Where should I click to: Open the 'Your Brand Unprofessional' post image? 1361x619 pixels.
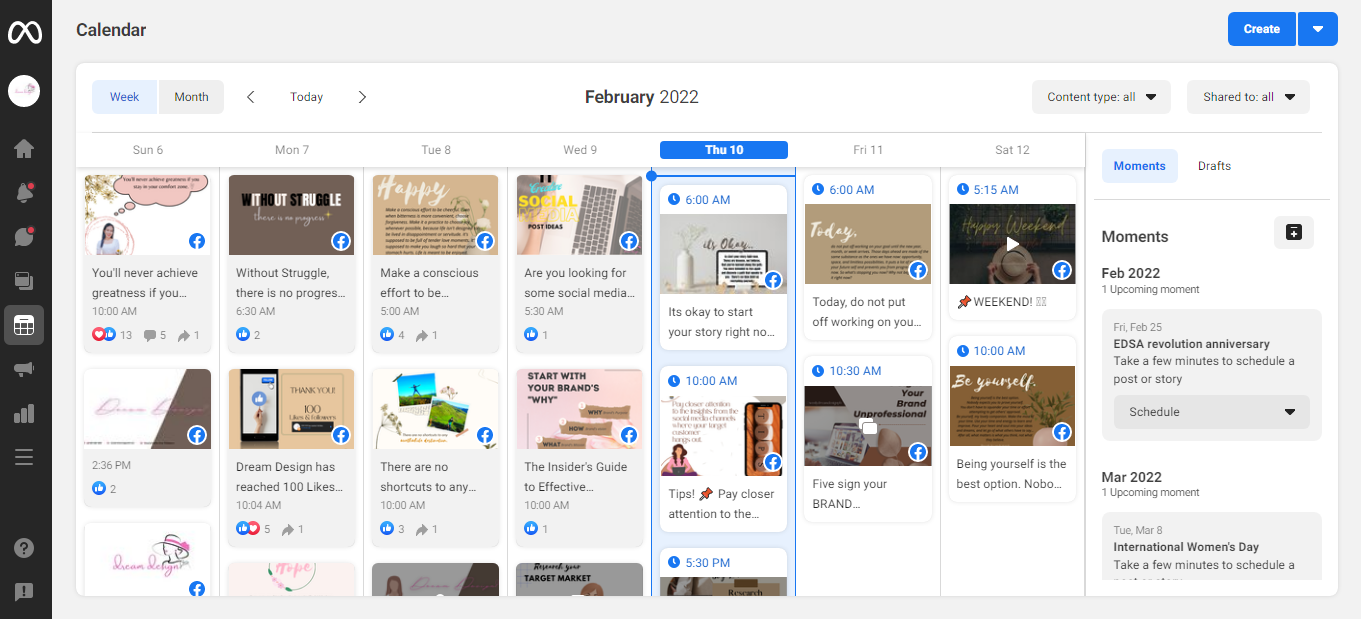pyautogui.click(x=868, y=426)
